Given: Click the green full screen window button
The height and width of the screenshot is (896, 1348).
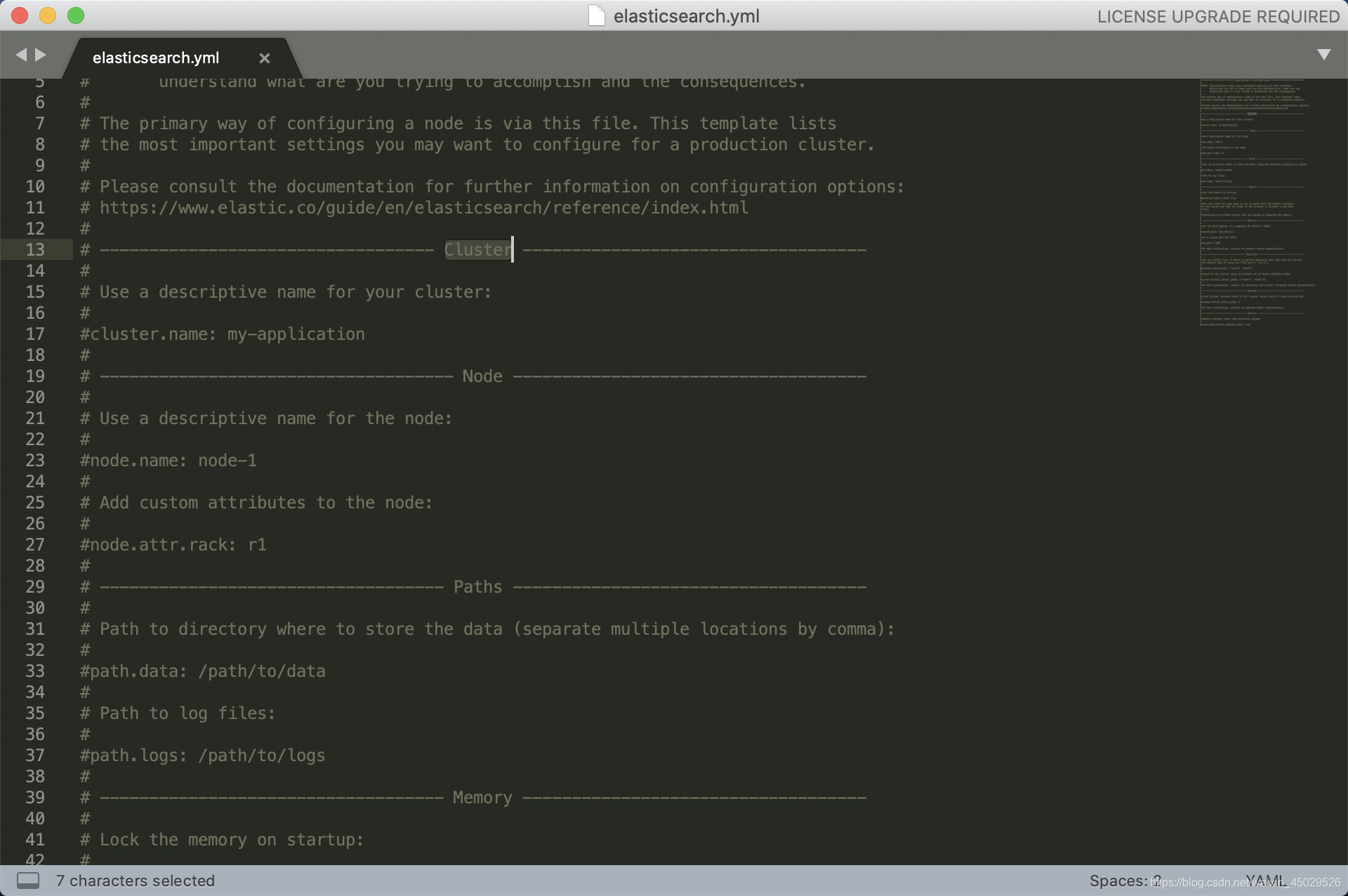Looking at the screenshot, I should point(76,15).
